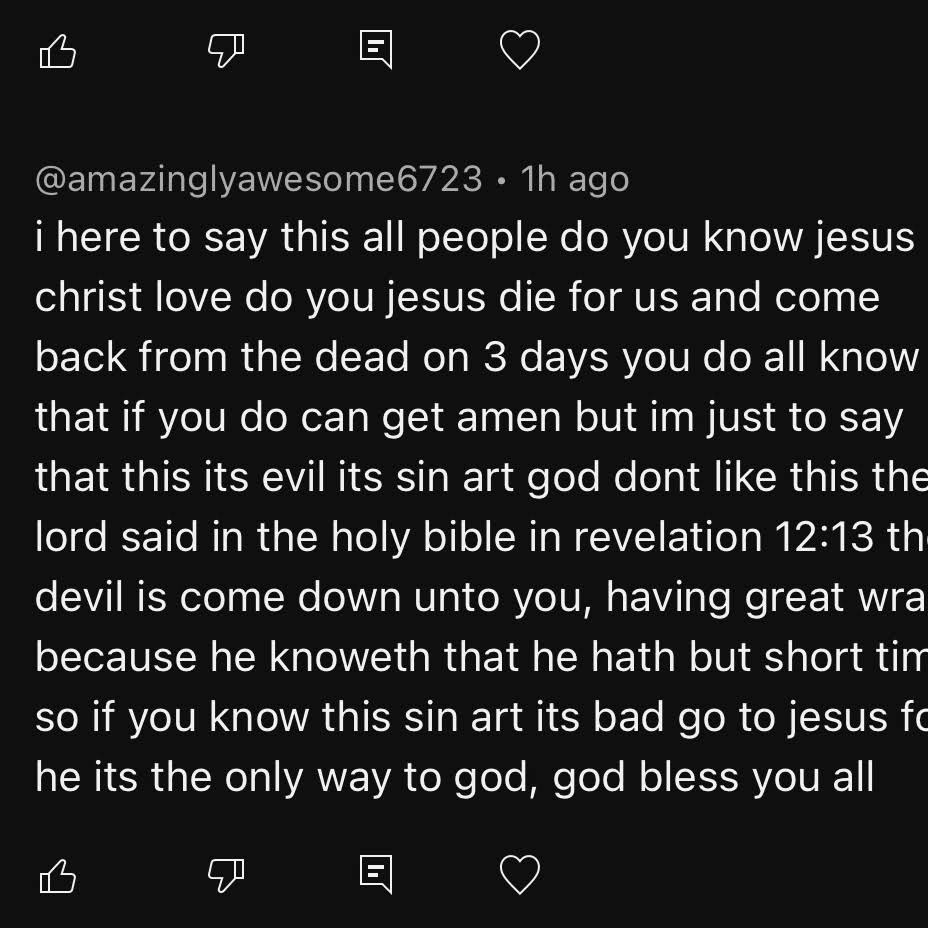Tap the line 'devil is come down unto you'
928x928 pixels.
pyautogui.click(x=481, y=598)
